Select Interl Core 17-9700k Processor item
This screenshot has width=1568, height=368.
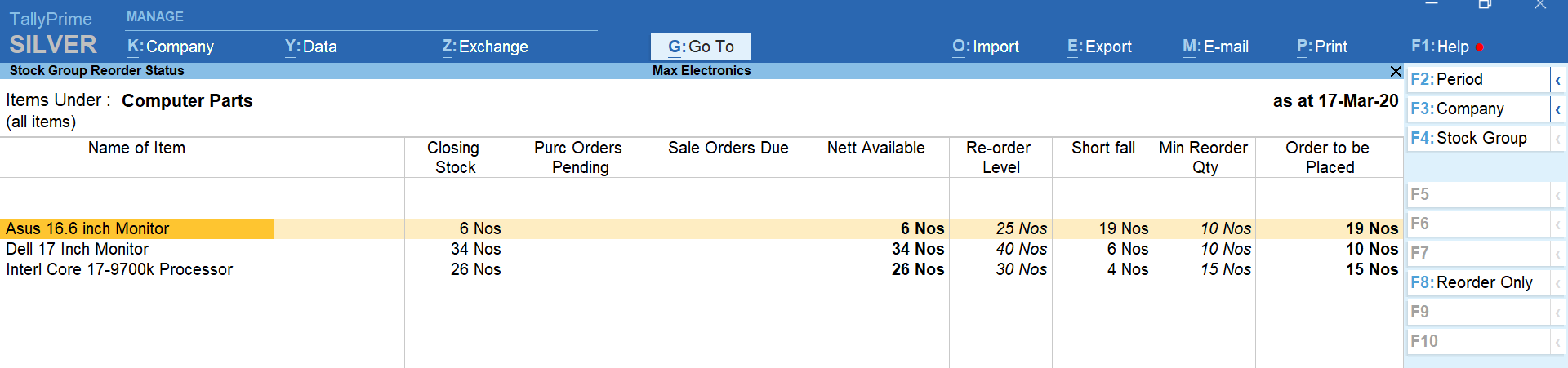click(x=119, y=269)
